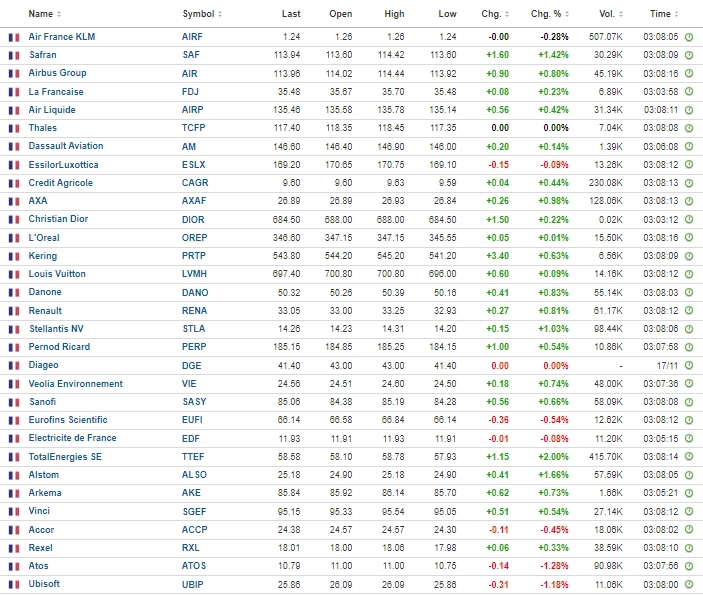
Task: Click the French flag icon beside L'Oreal
Action: (14, 238)
